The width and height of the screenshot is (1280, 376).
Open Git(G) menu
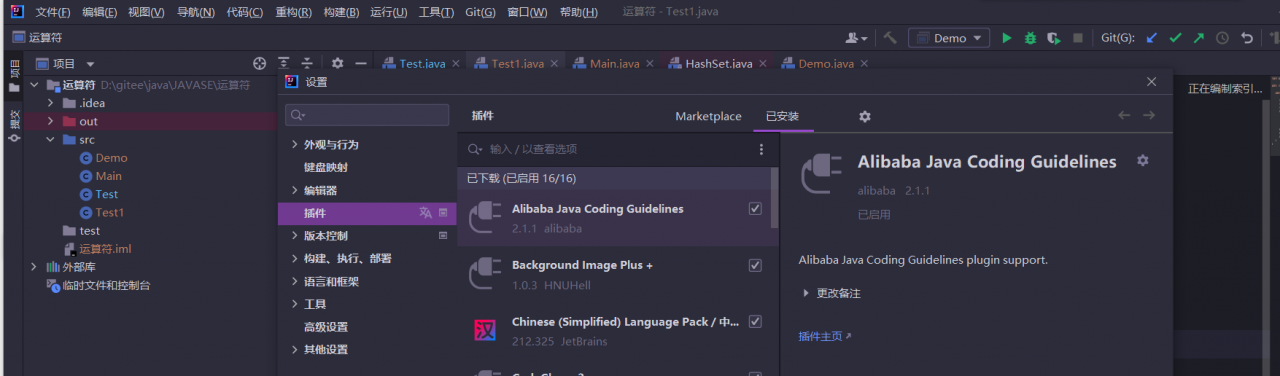(480, 12)
